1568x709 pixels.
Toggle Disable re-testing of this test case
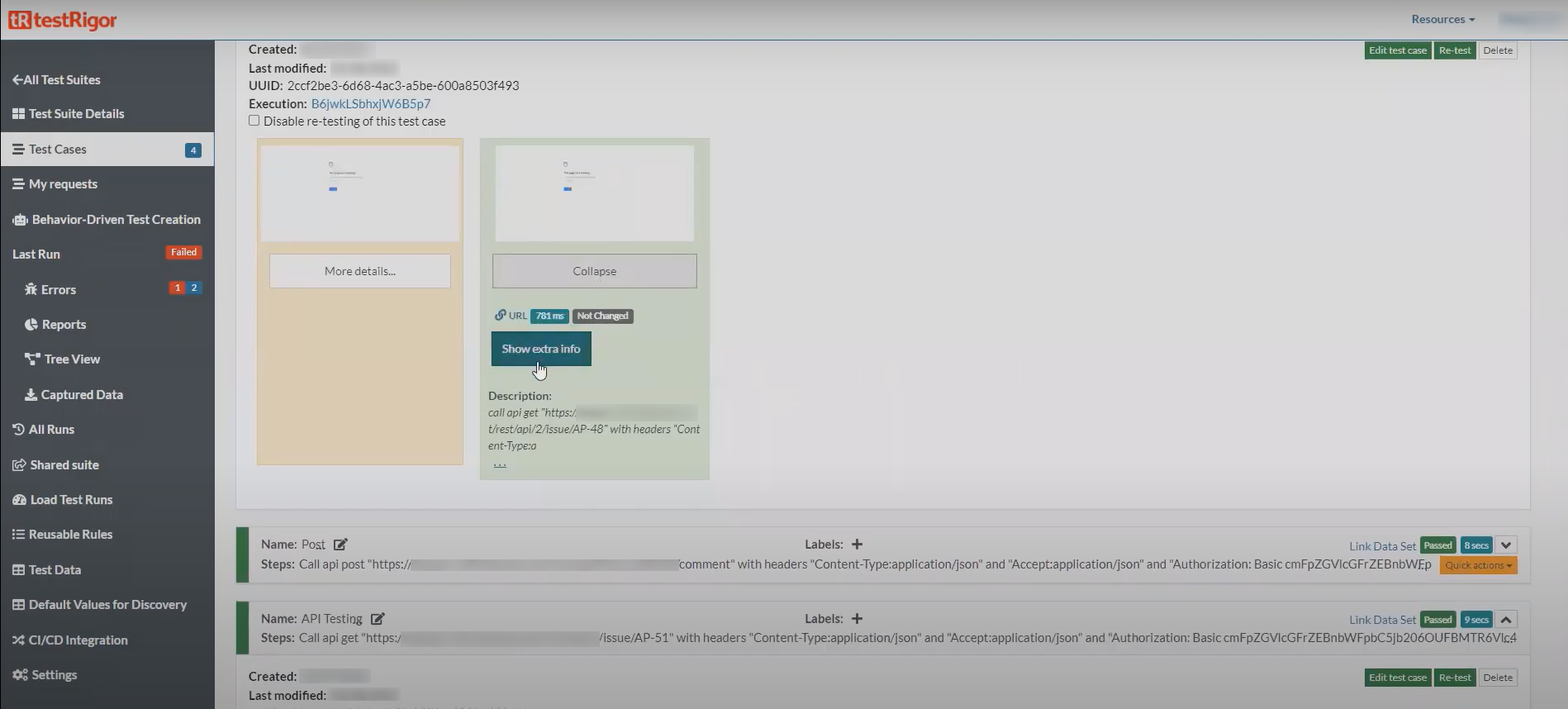pyautogui.click(x=254, y=121)
